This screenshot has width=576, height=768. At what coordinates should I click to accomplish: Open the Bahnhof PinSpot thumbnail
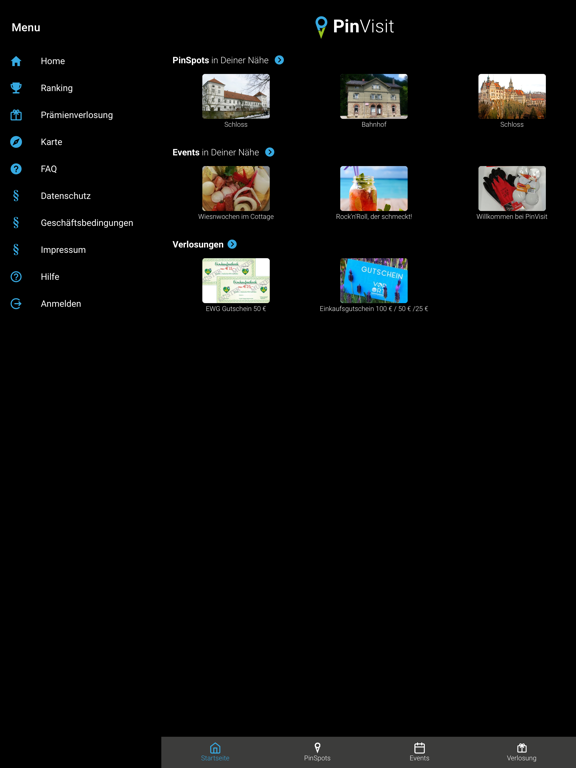pyautogui.click(x=374, y=96)
